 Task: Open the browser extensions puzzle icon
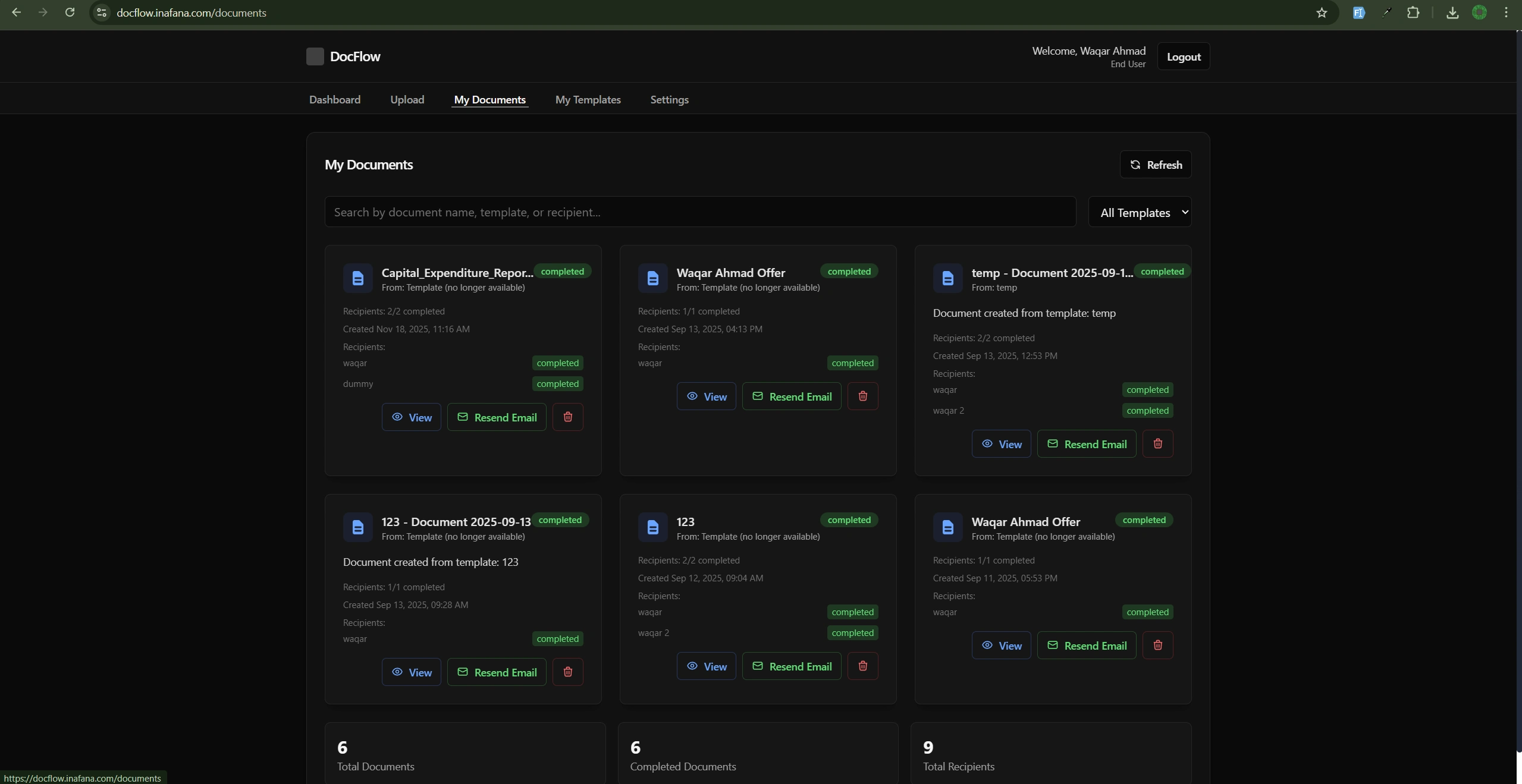tap(1413, 12)
